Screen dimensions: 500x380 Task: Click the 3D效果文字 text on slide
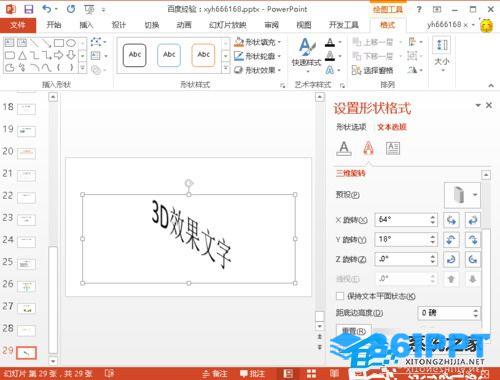point(191,234)
